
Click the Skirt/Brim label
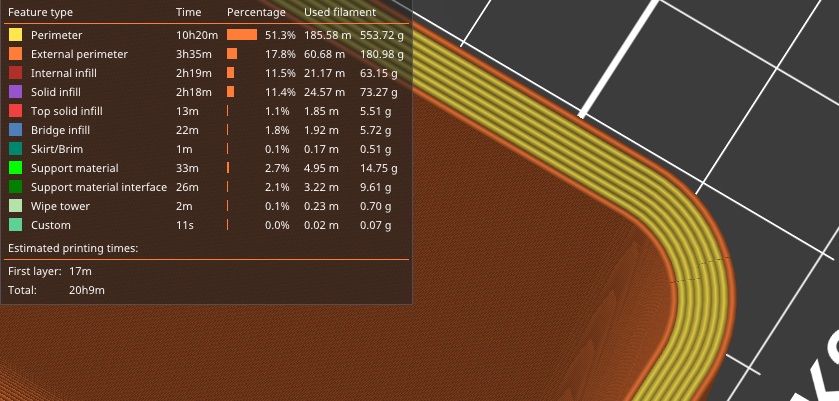tap(57, 149)
